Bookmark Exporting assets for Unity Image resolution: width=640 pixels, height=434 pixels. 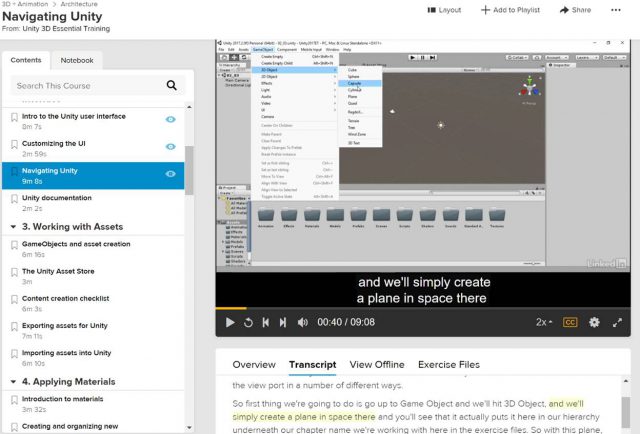(14, 327)
